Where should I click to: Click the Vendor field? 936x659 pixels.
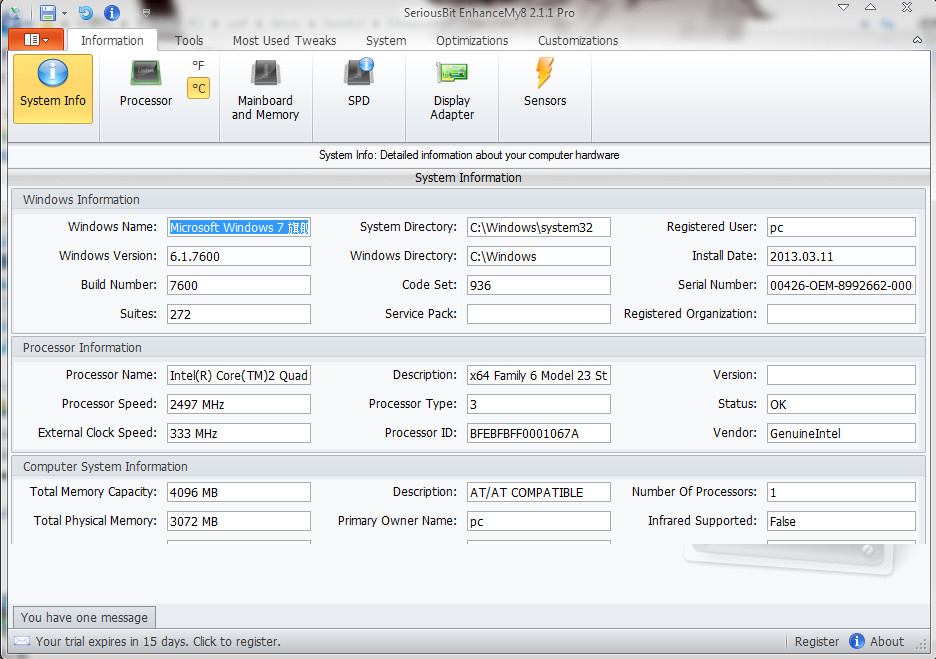(841, 433)
